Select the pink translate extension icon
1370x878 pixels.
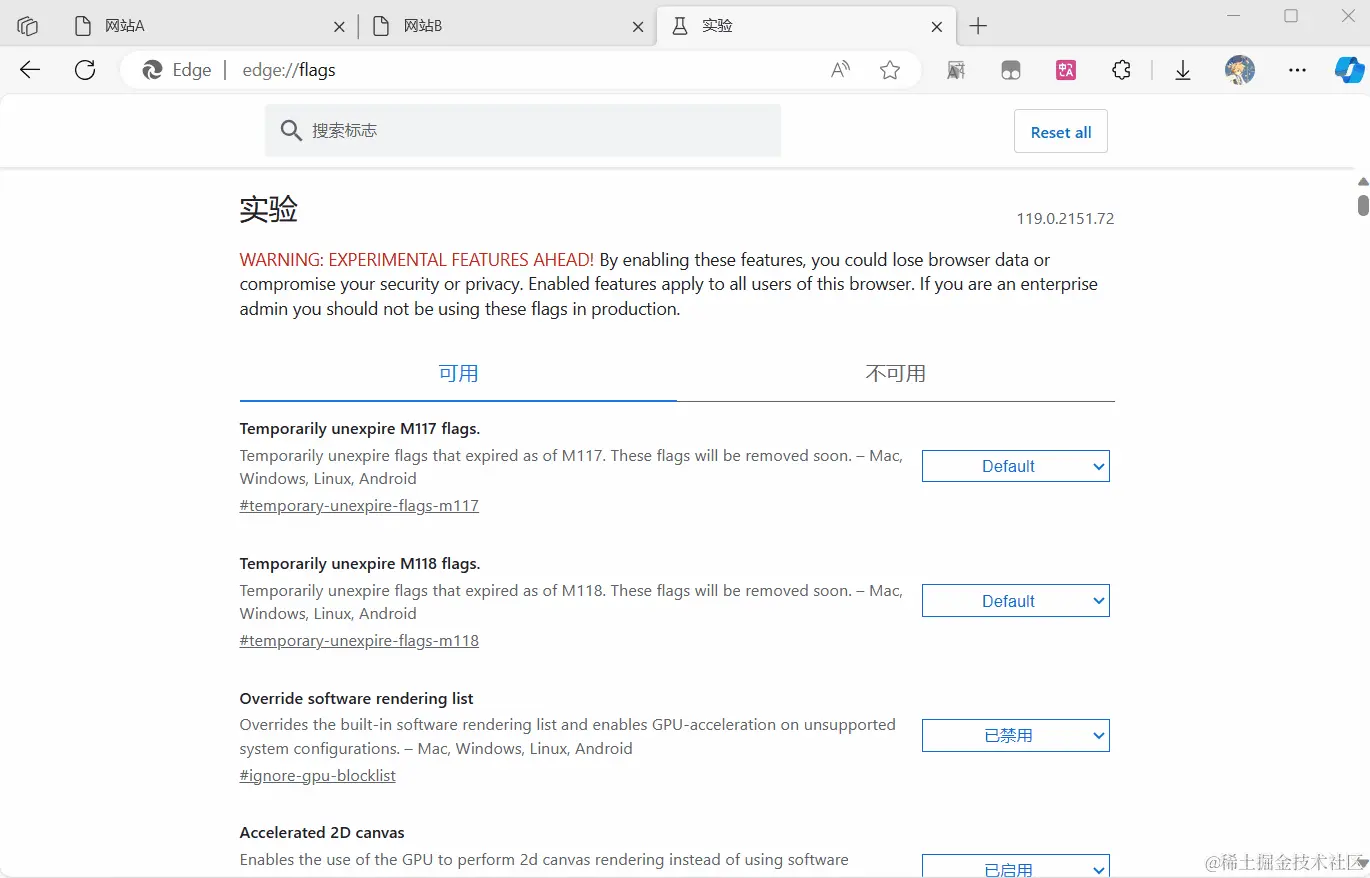[1066, 70]
